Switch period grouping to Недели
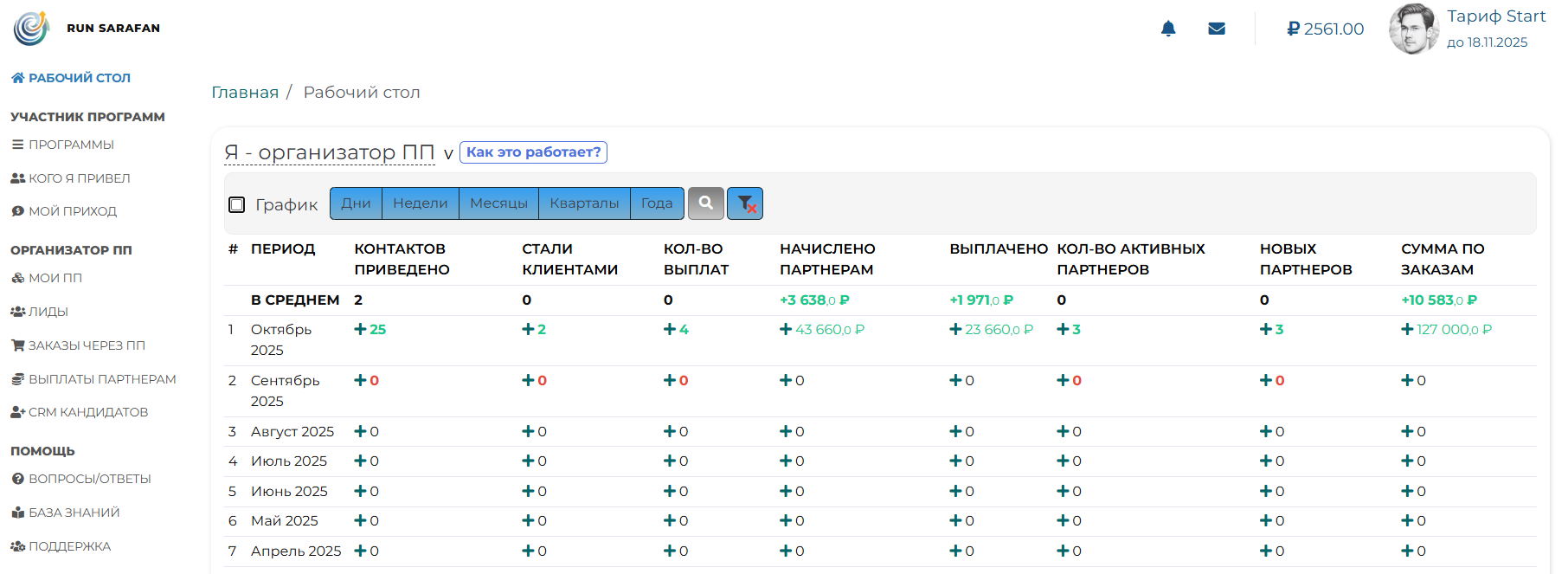This screenshot has width=1568, height=574. click(x=421, y=203)
